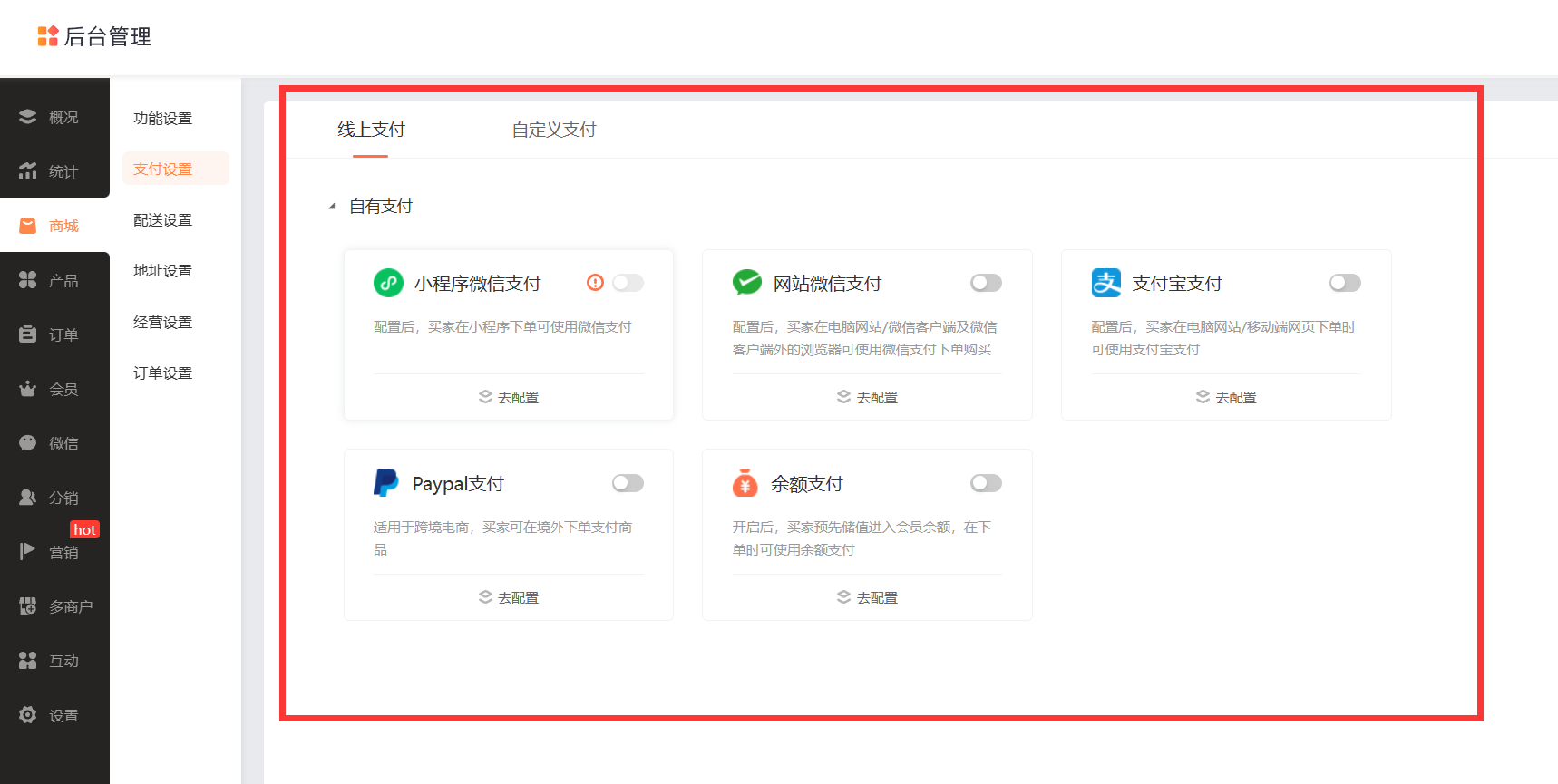Toggle Paypal支付 on
The image size is (1558, 784).
tap(628, 483)
